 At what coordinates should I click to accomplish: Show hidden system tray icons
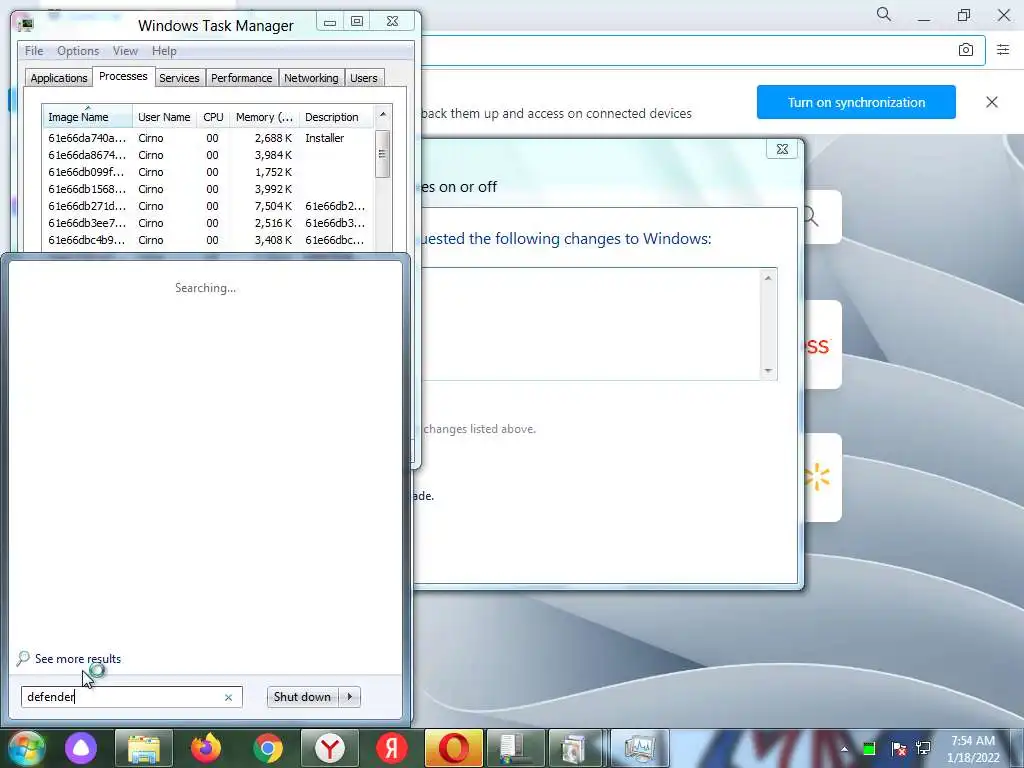(x=844, y=749)
